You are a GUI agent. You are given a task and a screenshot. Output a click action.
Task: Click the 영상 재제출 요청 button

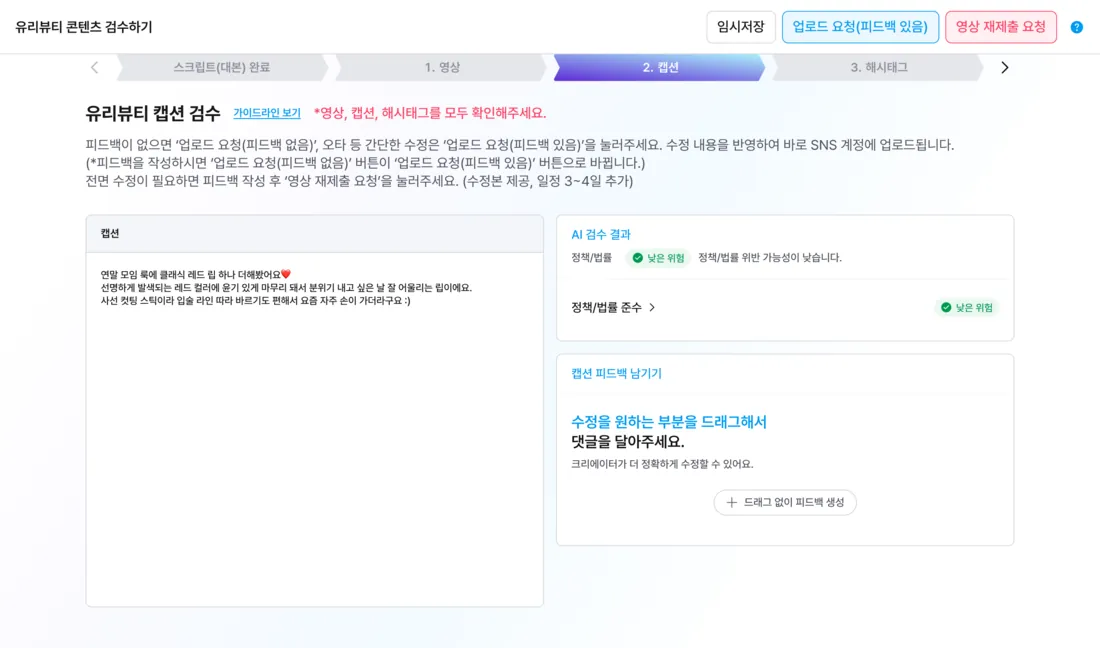coord(1000,27)
